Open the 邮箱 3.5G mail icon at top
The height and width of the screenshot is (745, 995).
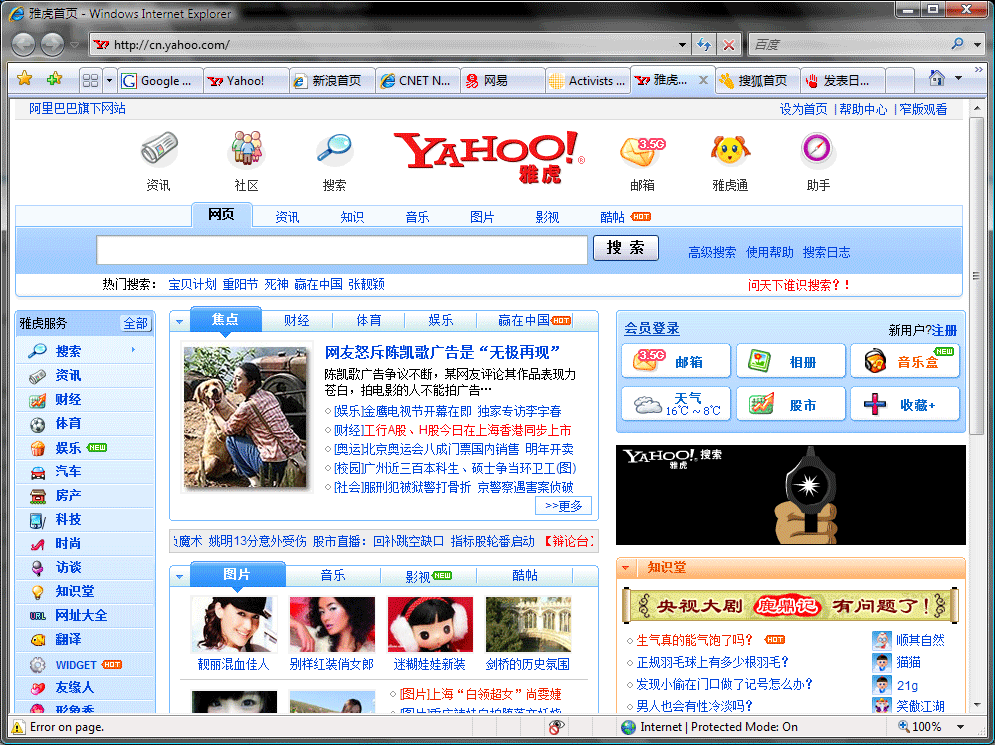pyautogui.click(x=642, y=151)
